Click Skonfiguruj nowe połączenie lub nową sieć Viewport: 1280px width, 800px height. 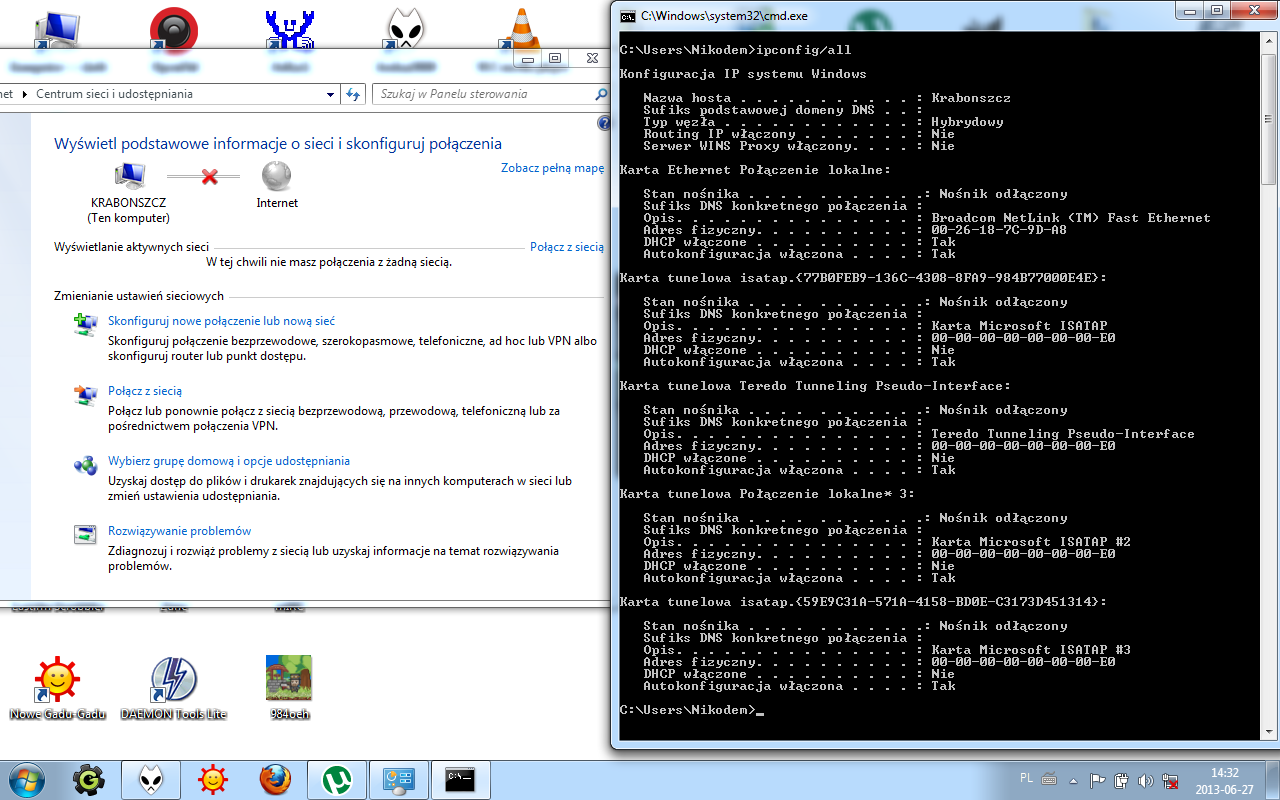221,321
